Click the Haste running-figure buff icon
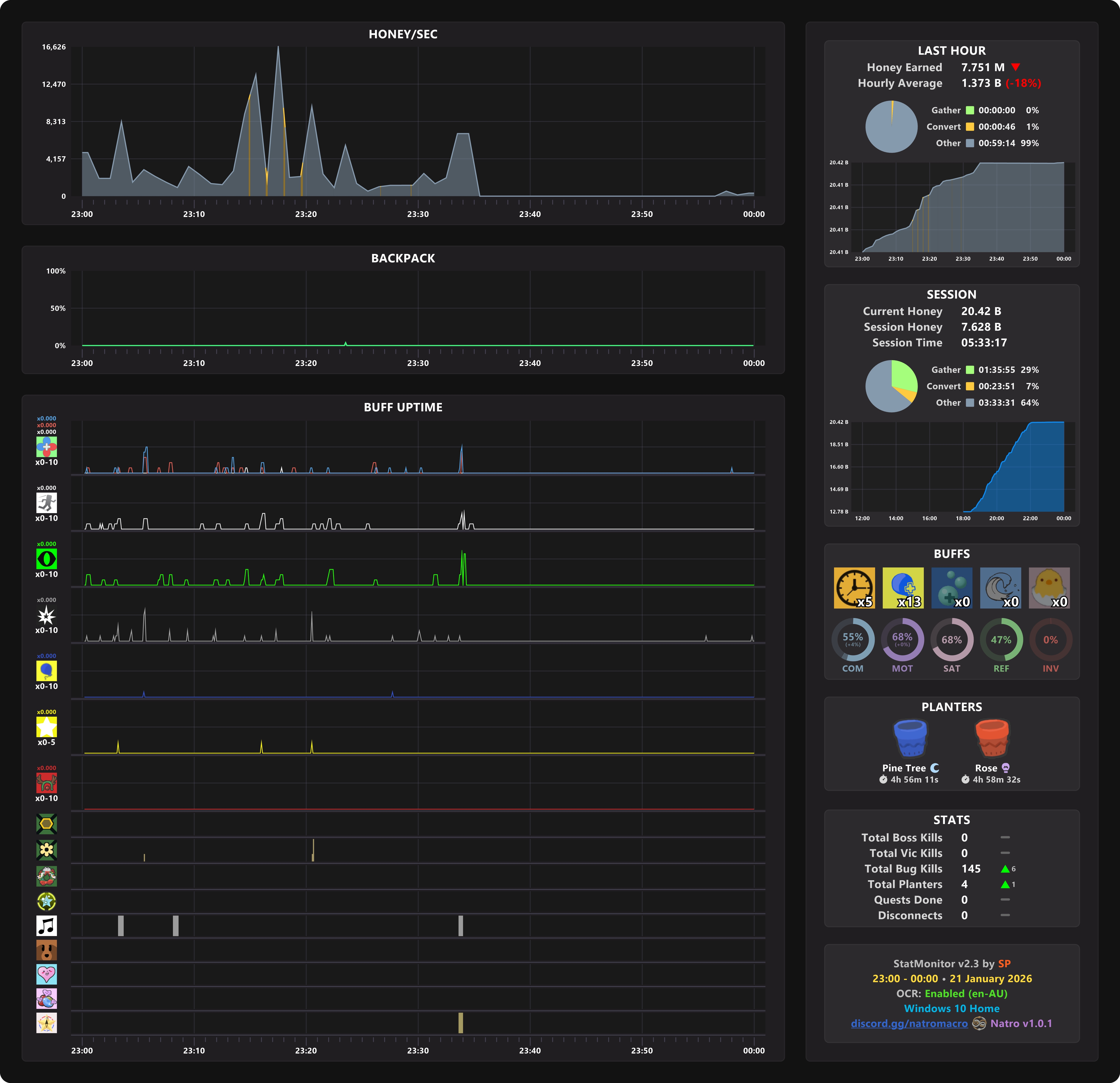 pyautogui.click(x=46, y=503)
